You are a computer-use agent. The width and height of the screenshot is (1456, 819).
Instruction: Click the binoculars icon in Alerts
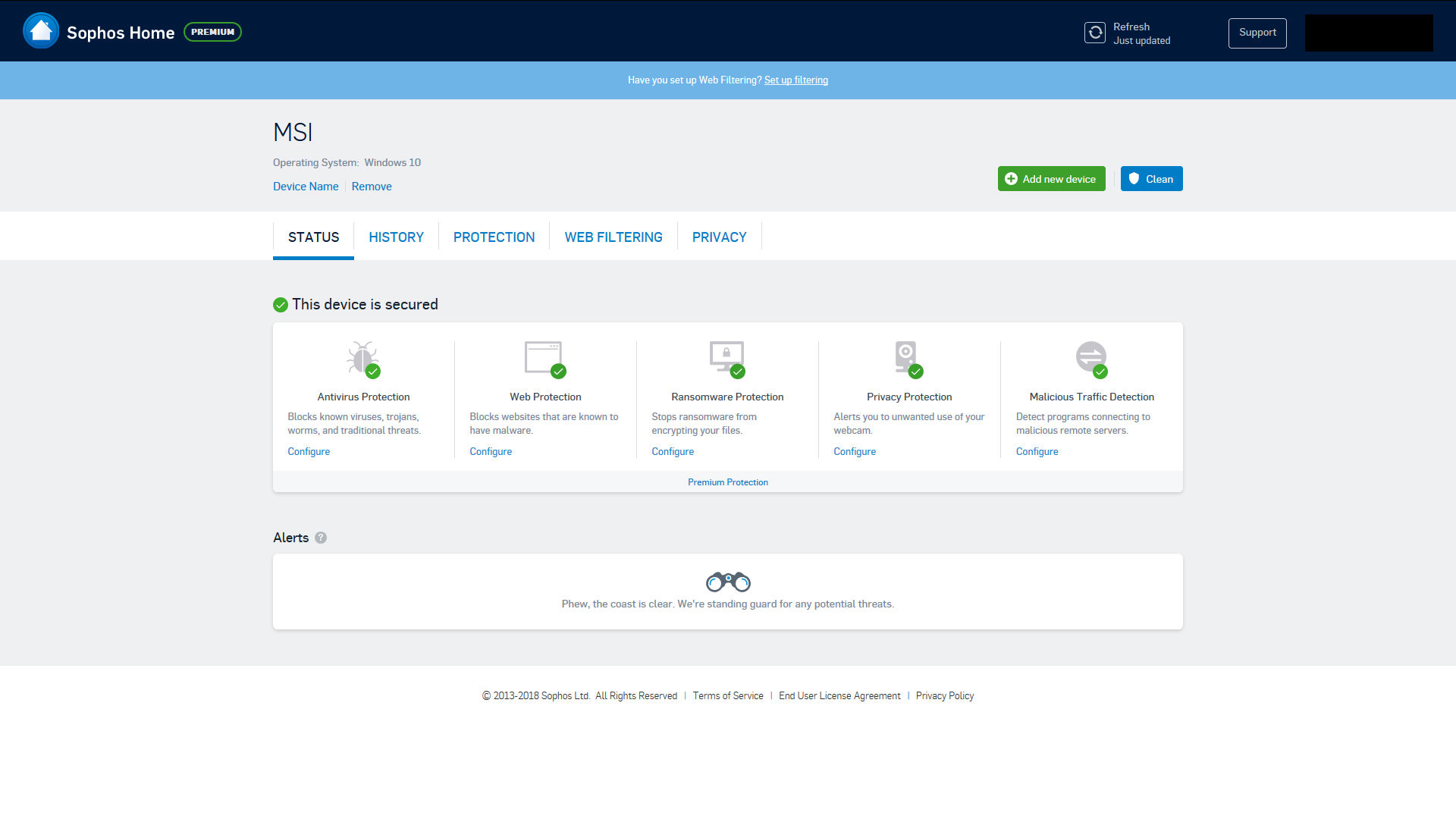(x=728, y=582)
